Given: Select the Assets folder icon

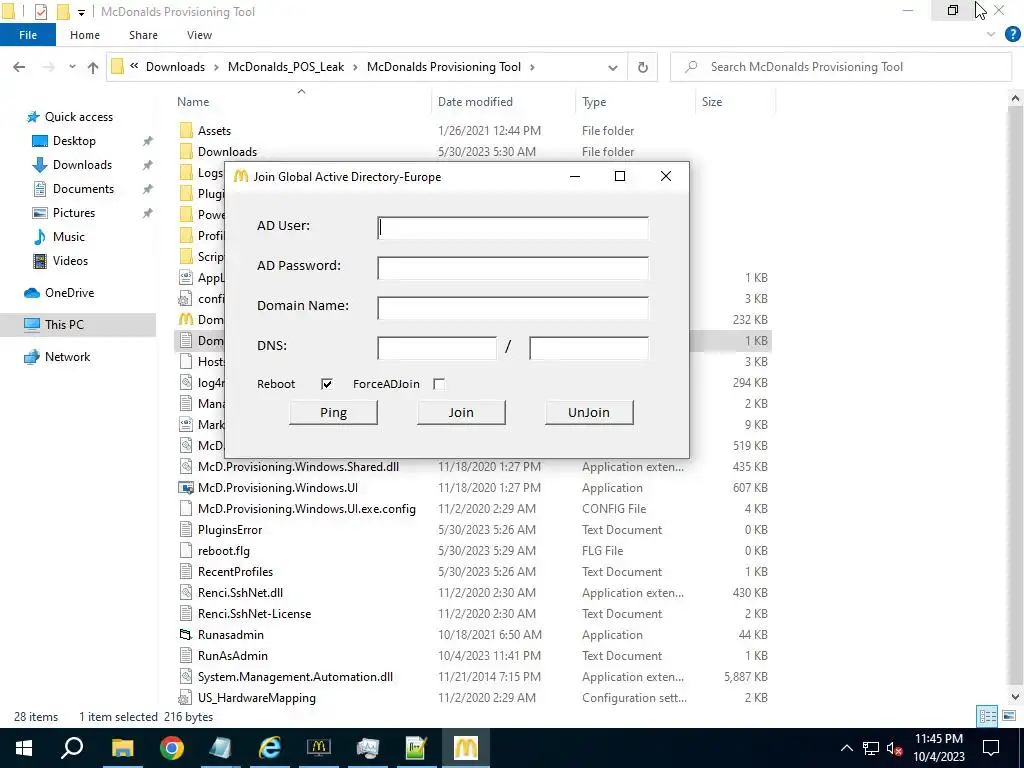Looking at the screenshot, I should pyautogui.click(x=186, y=131).
